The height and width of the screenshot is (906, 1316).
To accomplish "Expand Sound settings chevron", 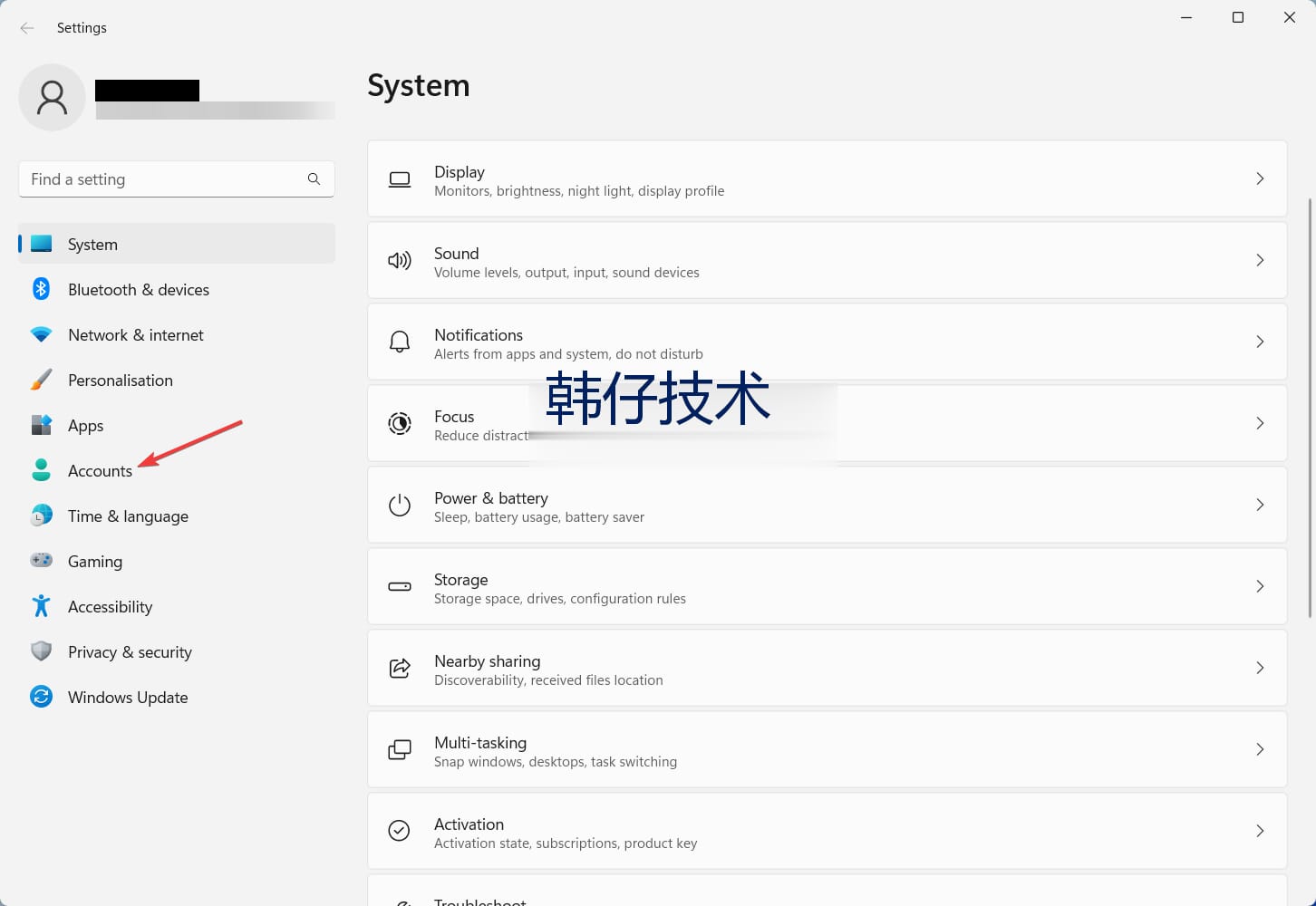I will [x=1260, y=260].
